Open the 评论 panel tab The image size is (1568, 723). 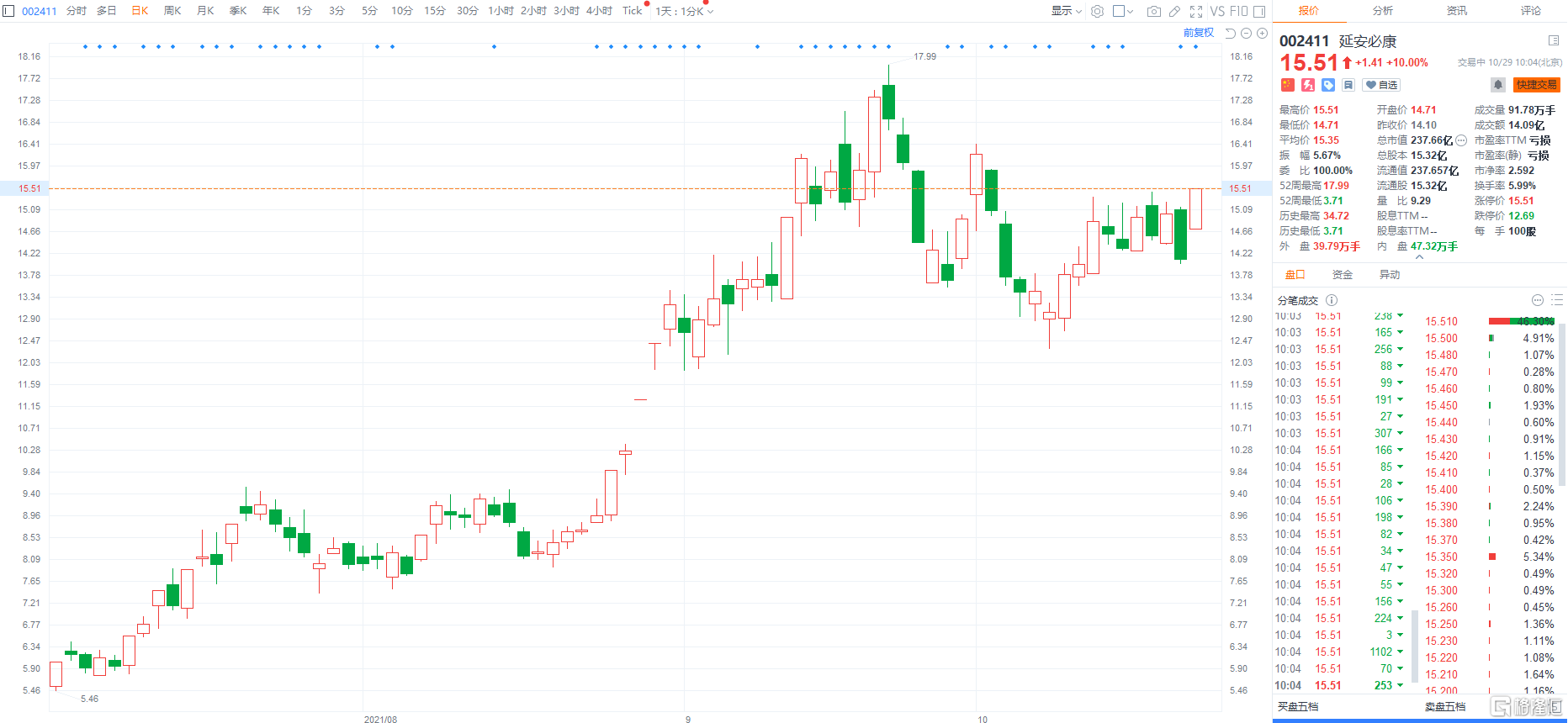[1531, 11]
